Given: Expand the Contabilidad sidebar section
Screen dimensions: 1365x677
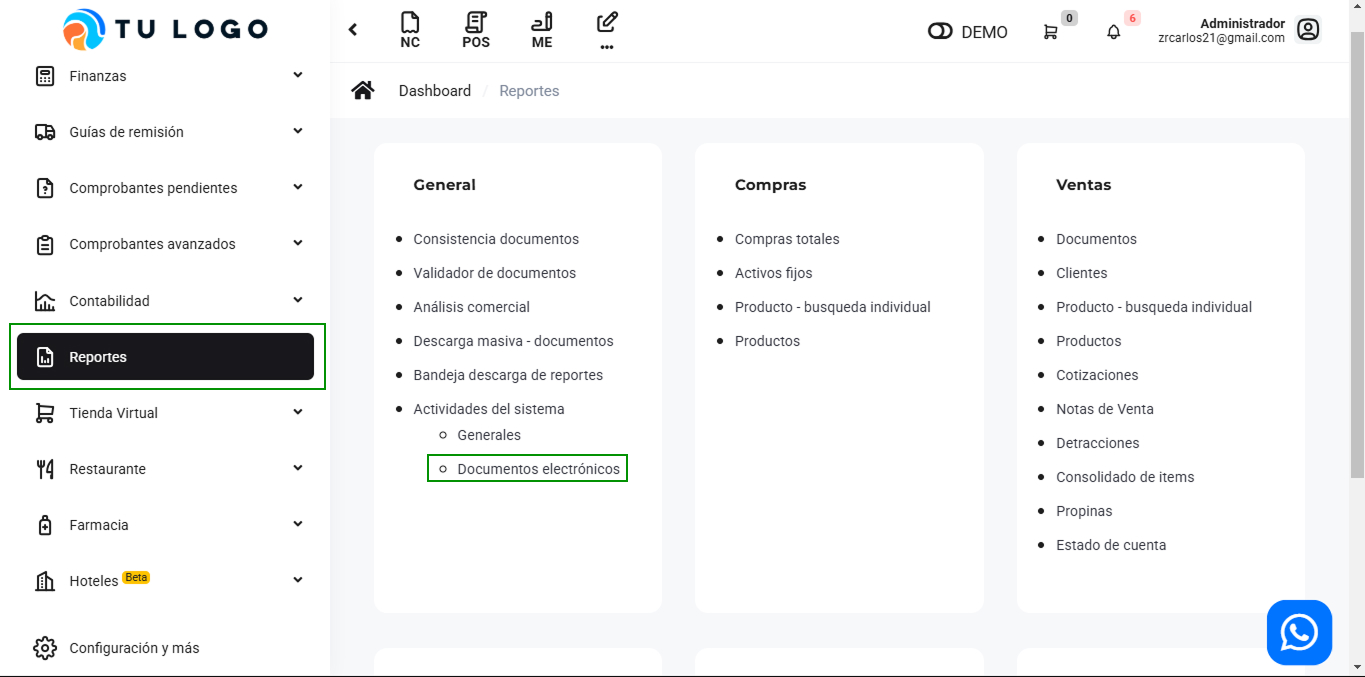Looking at the screenshot, I should (x=298, y=300).
